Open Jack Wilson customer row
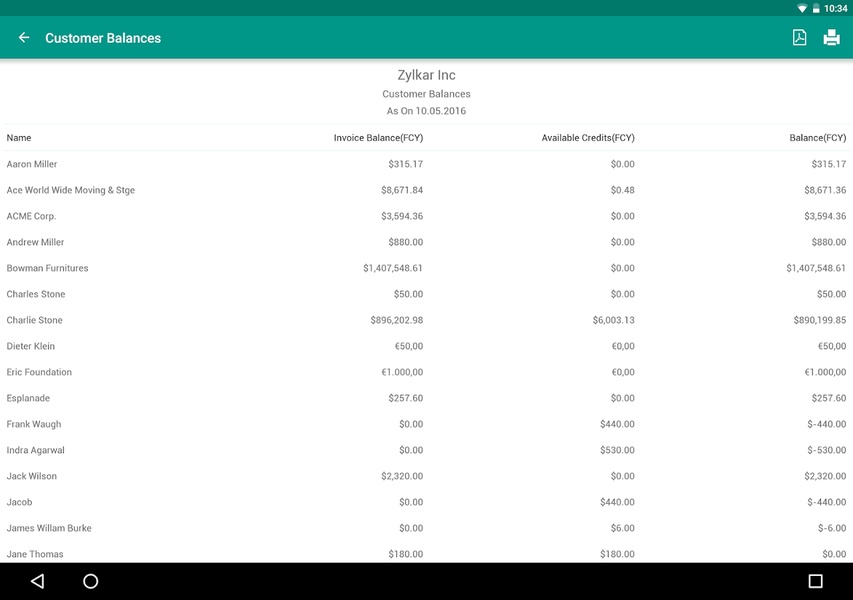Viewport: 853px width, 600px height. tap(426, 476)
